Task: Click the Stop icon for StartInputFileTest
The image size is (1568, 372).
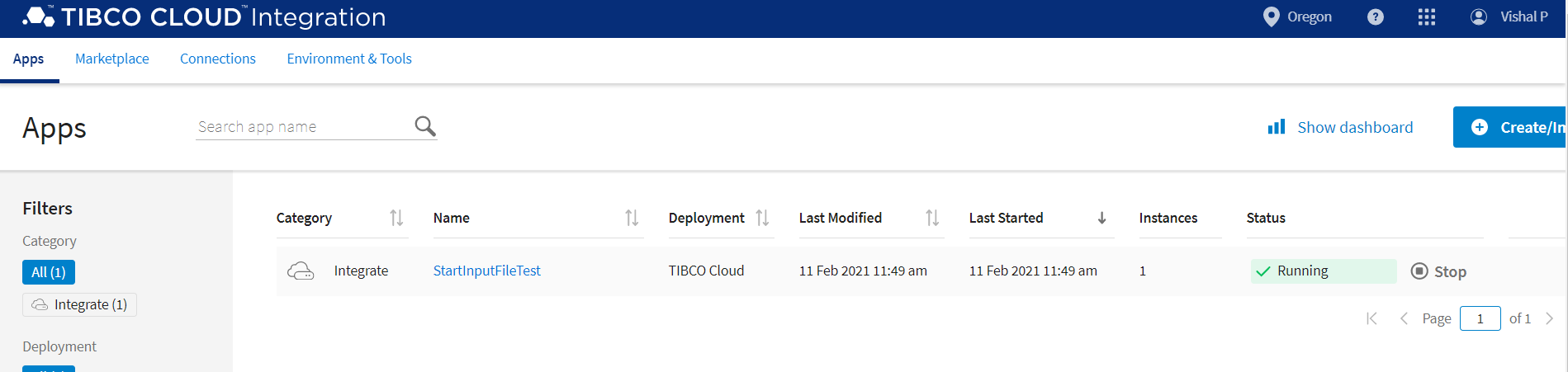Action: click(1419, 271)
